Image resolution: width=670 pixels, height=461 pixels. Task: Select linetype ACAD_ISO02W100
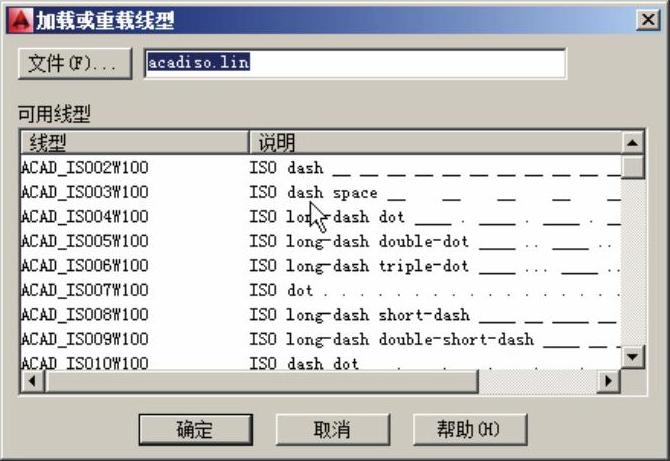85,167
